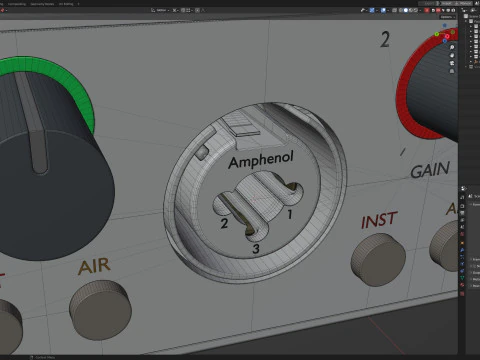
Task: Switch to the Geometry Nodes workspace tab
Action: point(42,4)
